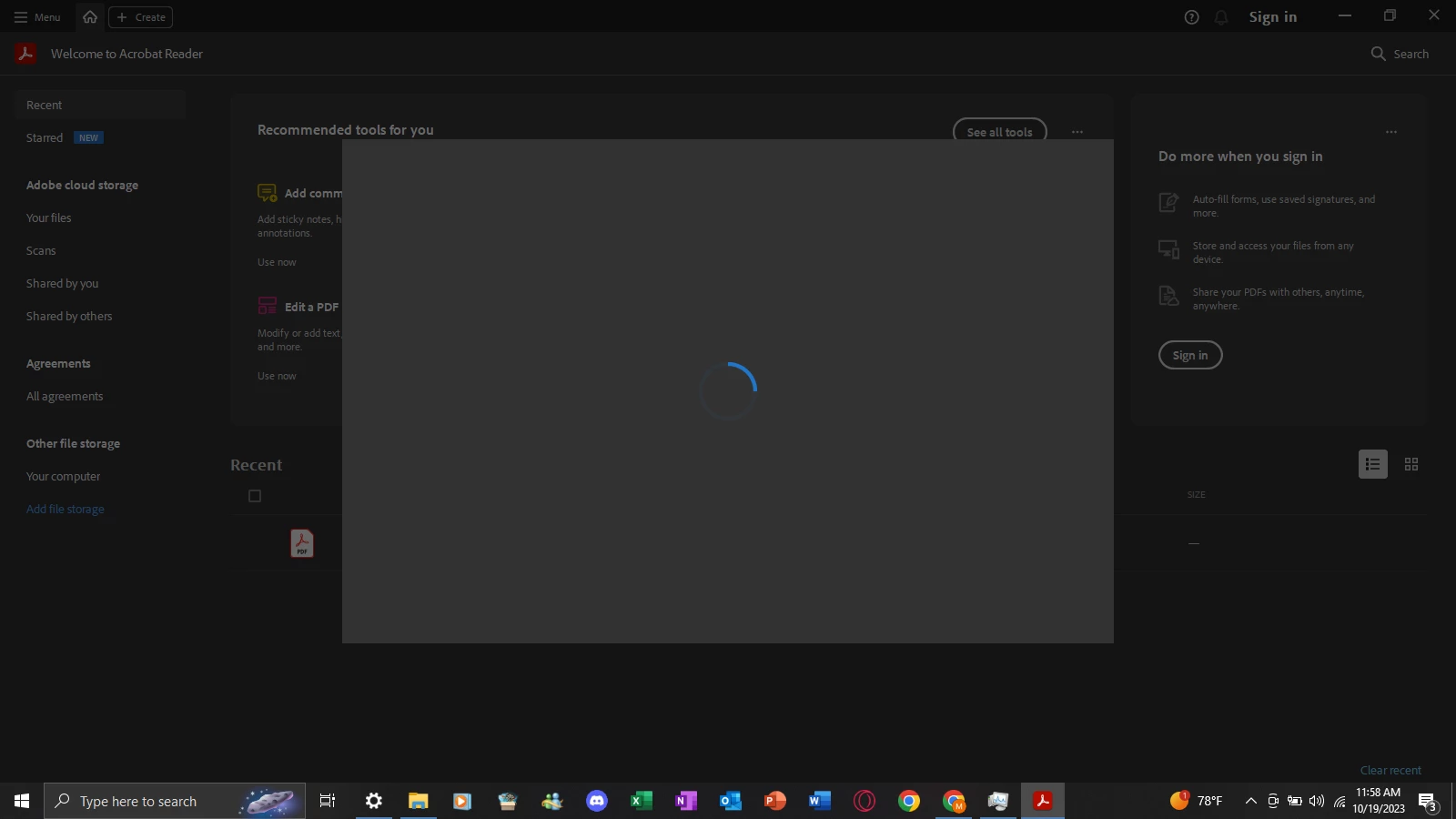Open recommended tools more options ellipsis

pyautogui.click(x=1077, y=132)
